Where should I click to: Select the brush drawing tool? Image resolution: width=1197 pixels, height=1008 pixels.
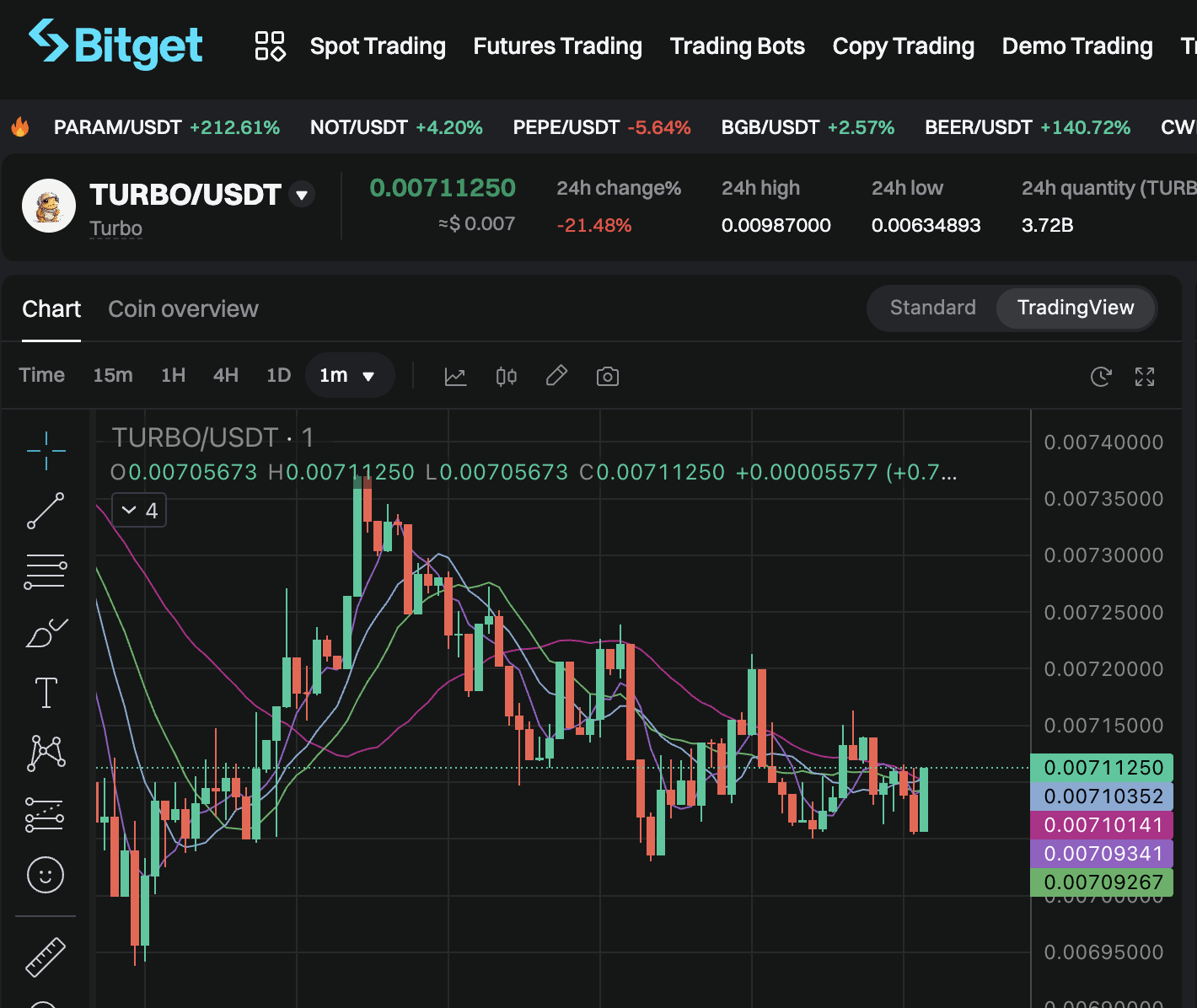tap(46, 632)
